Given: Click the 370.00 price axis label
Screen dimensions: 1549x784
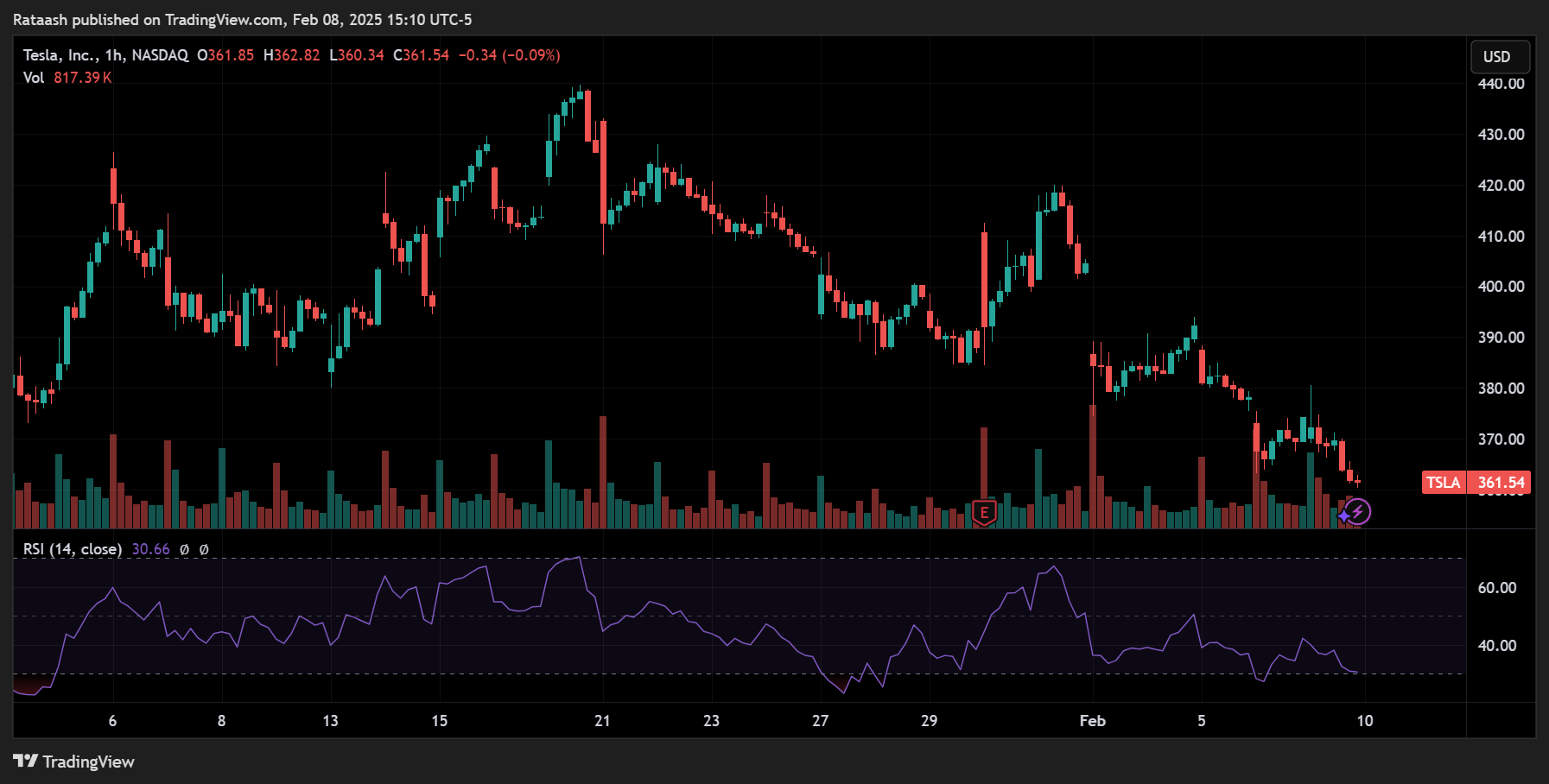Looking at the screenshot, I should [x=1501, y=439].
